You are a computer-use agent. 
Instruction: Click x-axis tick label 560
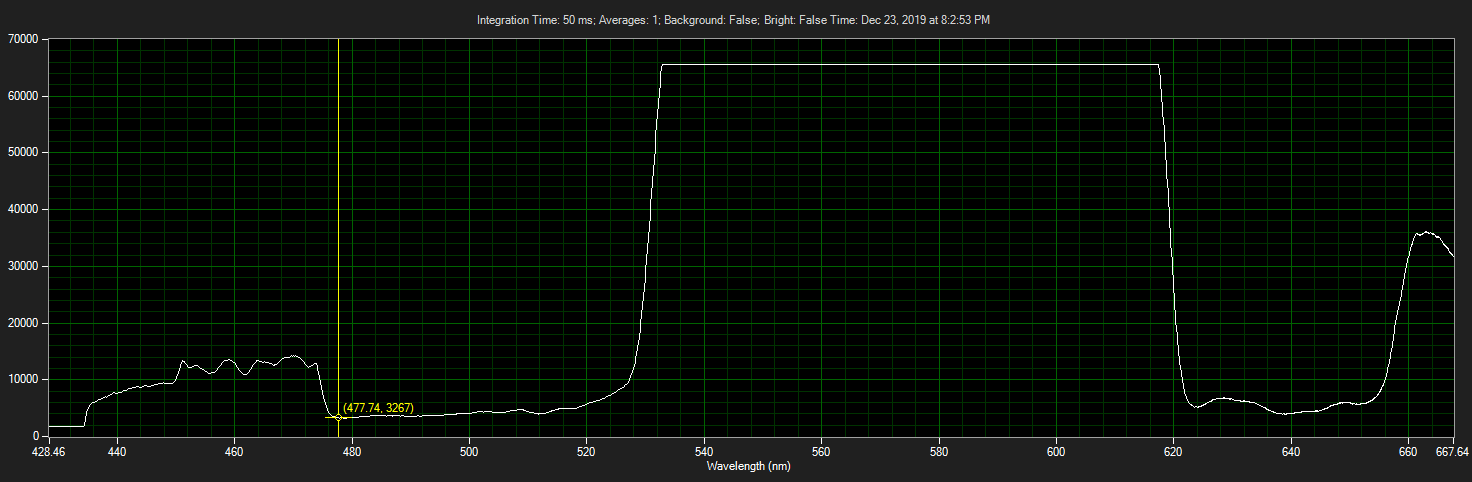(822, 452)
